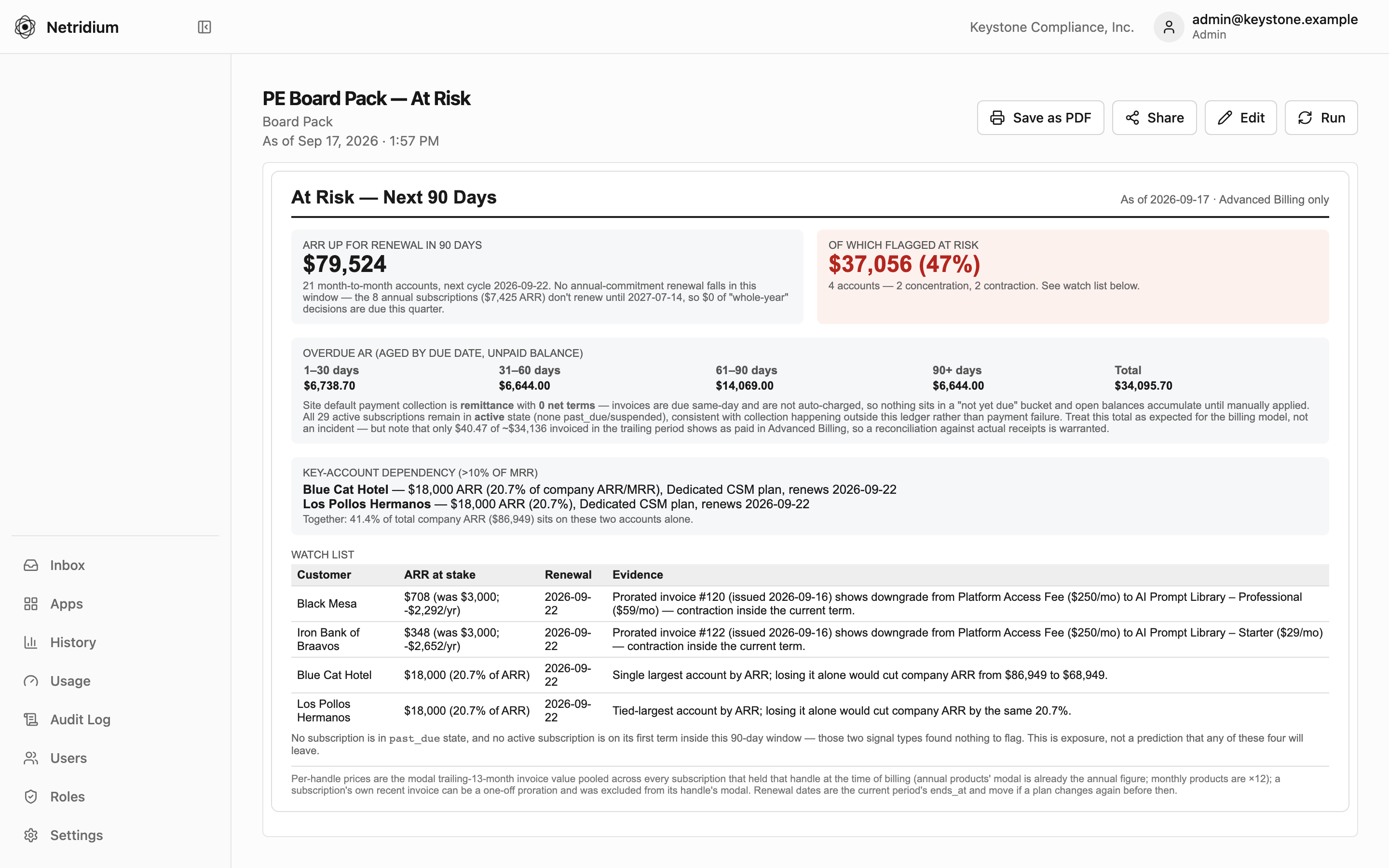Image resolution: width=1389 pixels, height=868 pixels.
Task: Click the pencil icon in Edit
Action: [1225, 118]
